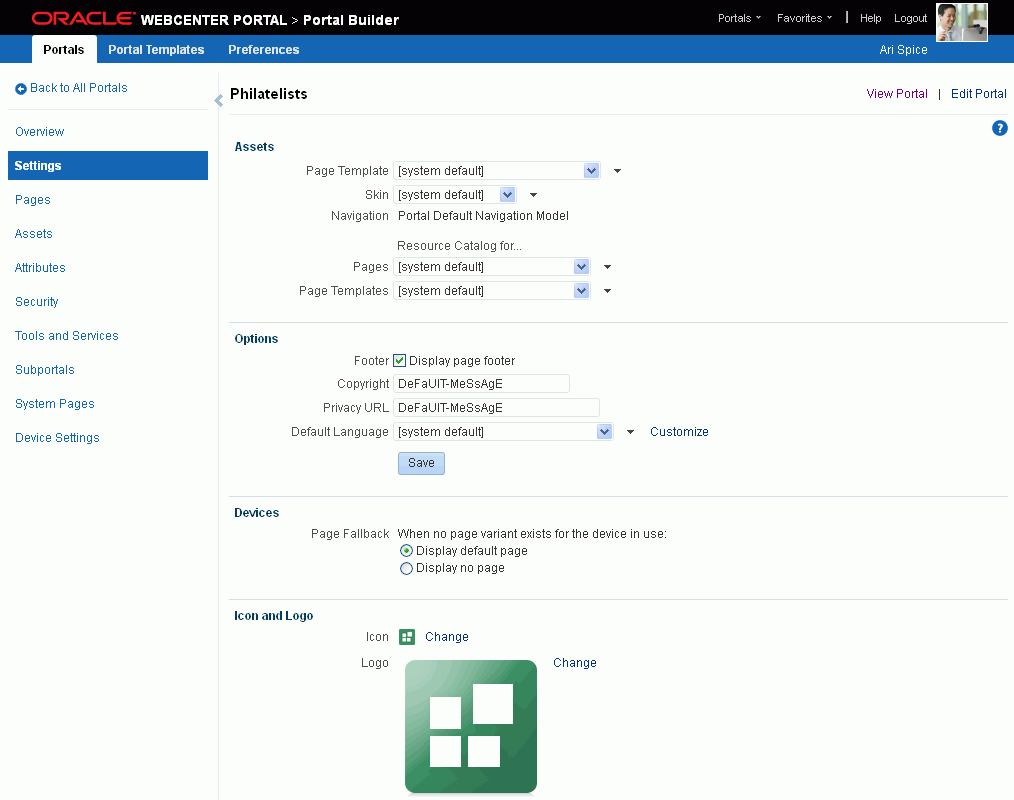Open Device Settings in the left sidebar

pyautogui.click(x=57, y=438)
